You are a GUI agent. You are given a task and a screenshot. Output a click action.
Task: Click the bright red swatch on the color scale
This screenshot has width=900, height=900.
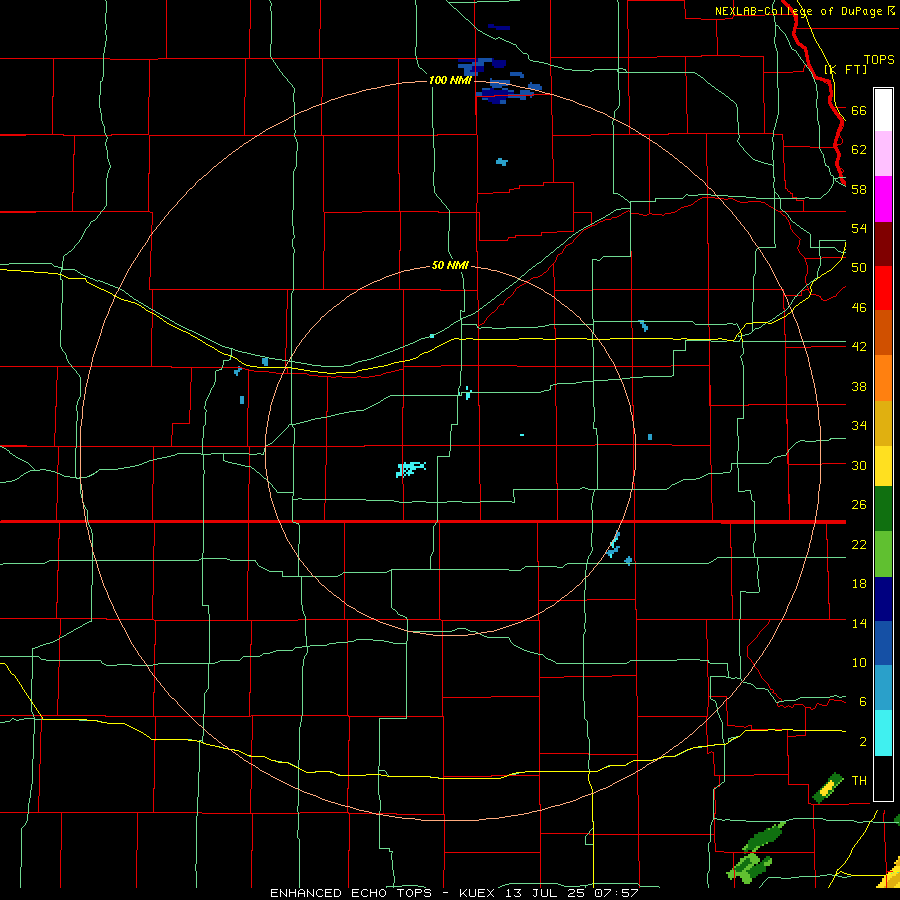pyautogui.click(x=883, y=288)
